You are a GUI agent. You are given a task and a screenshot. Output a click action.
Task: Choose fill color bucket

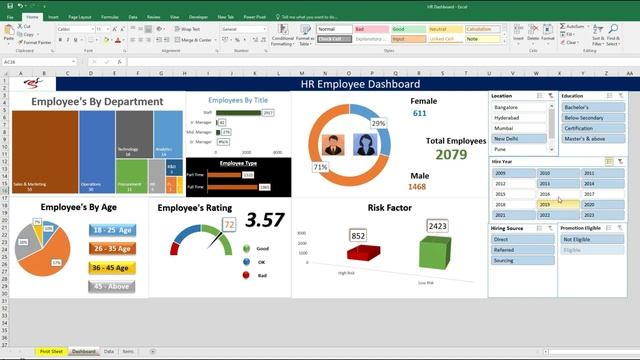tap(106, 40)
